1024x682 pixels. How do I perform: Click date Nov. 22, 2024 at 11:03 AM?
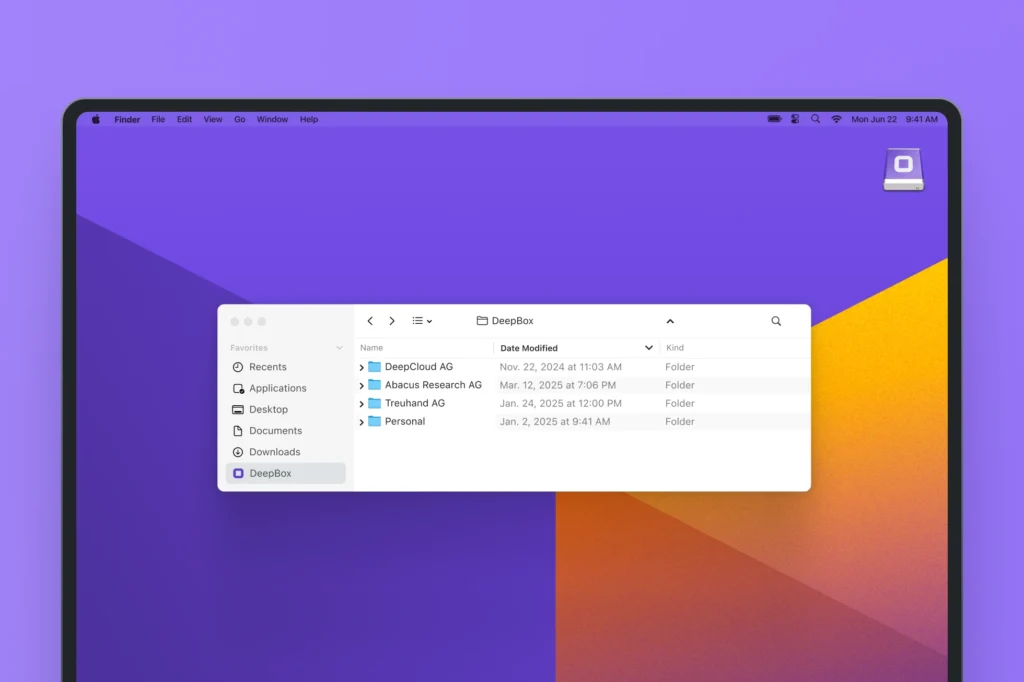(560, 367)
